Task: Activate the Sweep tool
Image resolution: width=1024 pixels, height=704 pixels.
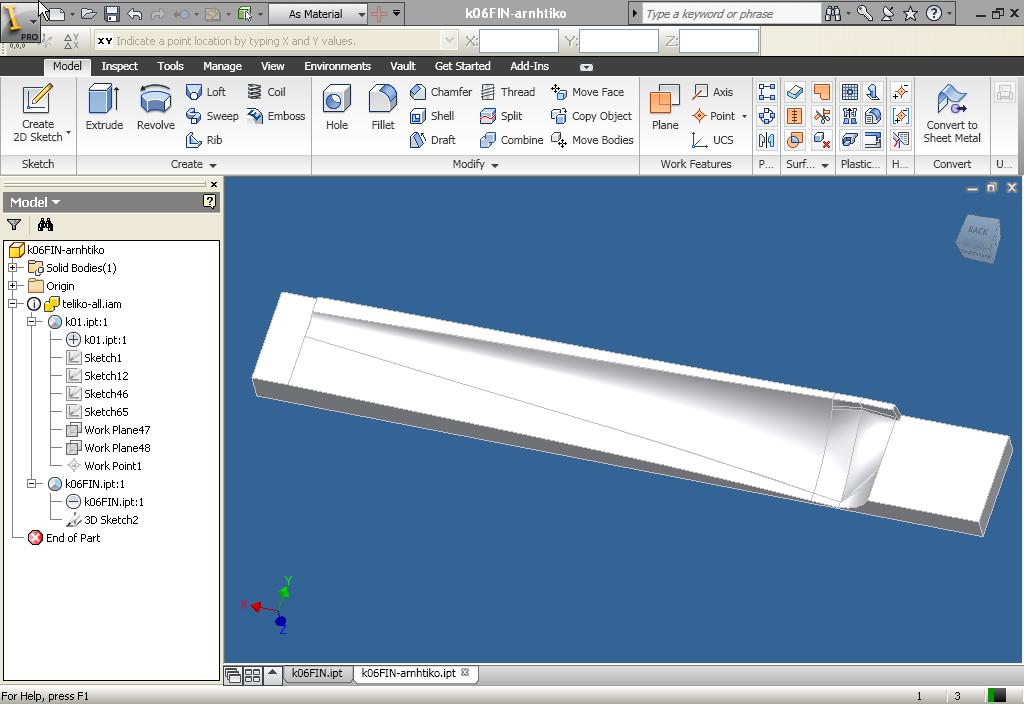Action: (212, 116)
